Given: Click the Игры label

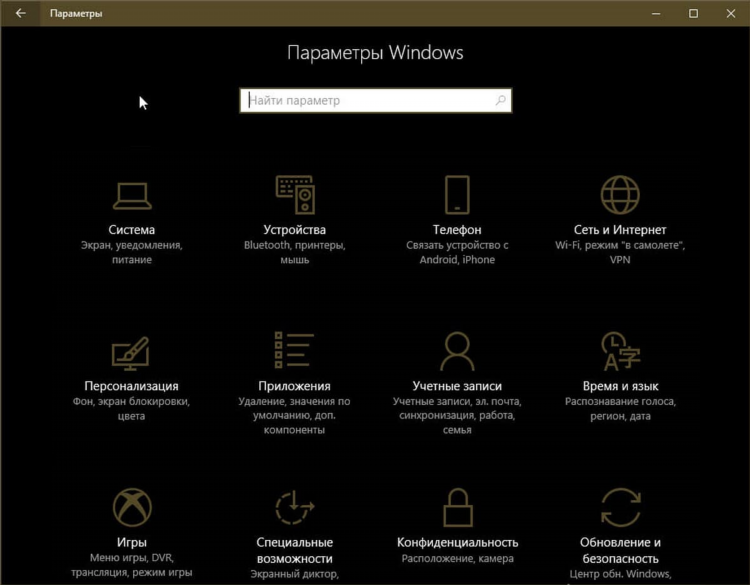Looking at the screenshot, I should click(132, 542).
